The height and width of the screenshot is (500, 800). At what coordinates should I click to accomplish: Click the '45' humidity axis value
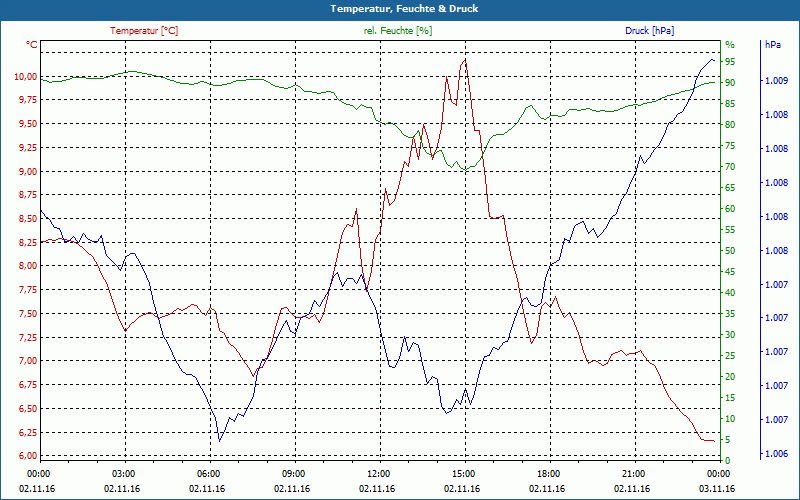730,271
